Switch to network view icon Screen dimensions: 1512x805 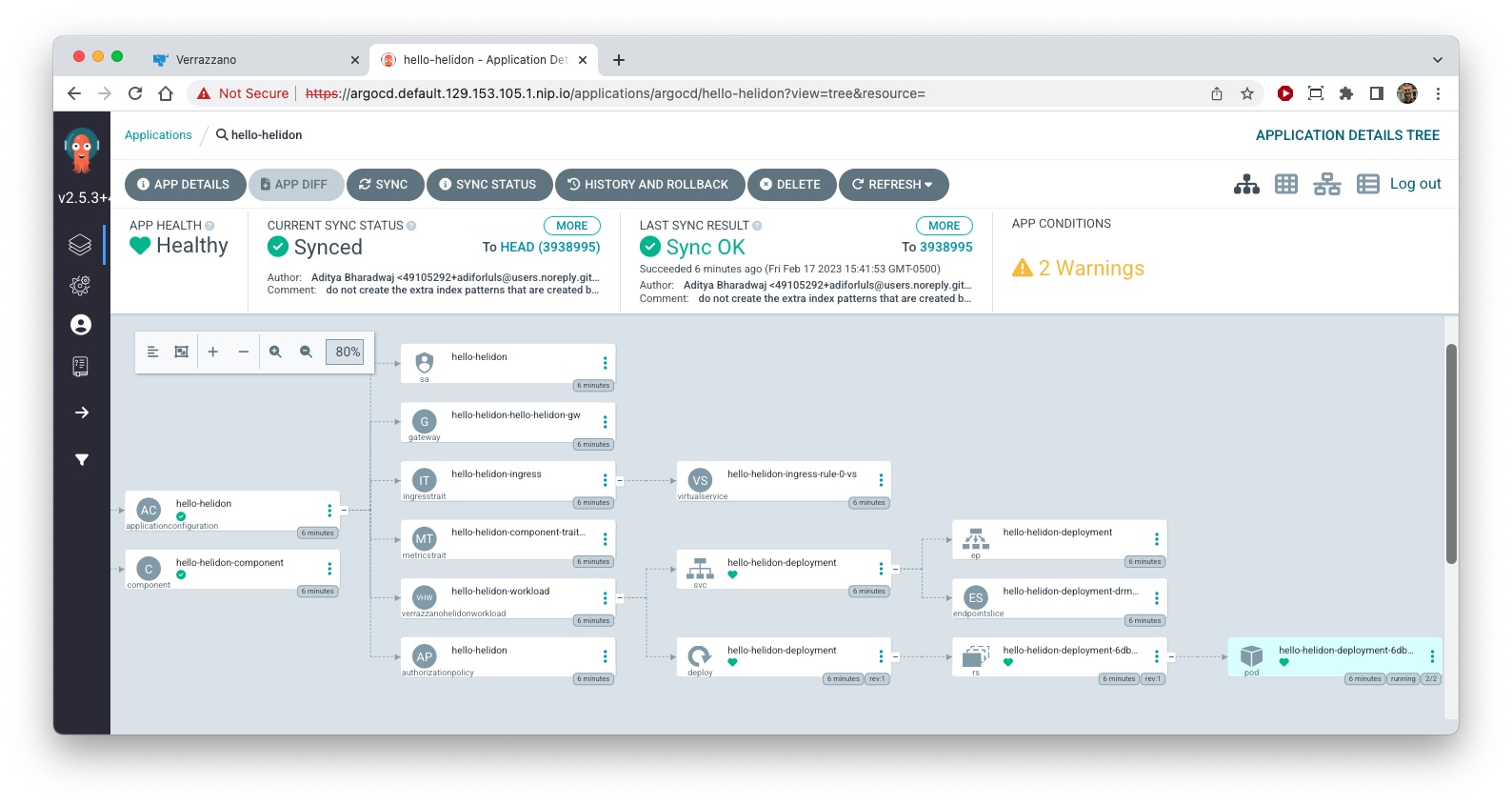point(1326,184)
